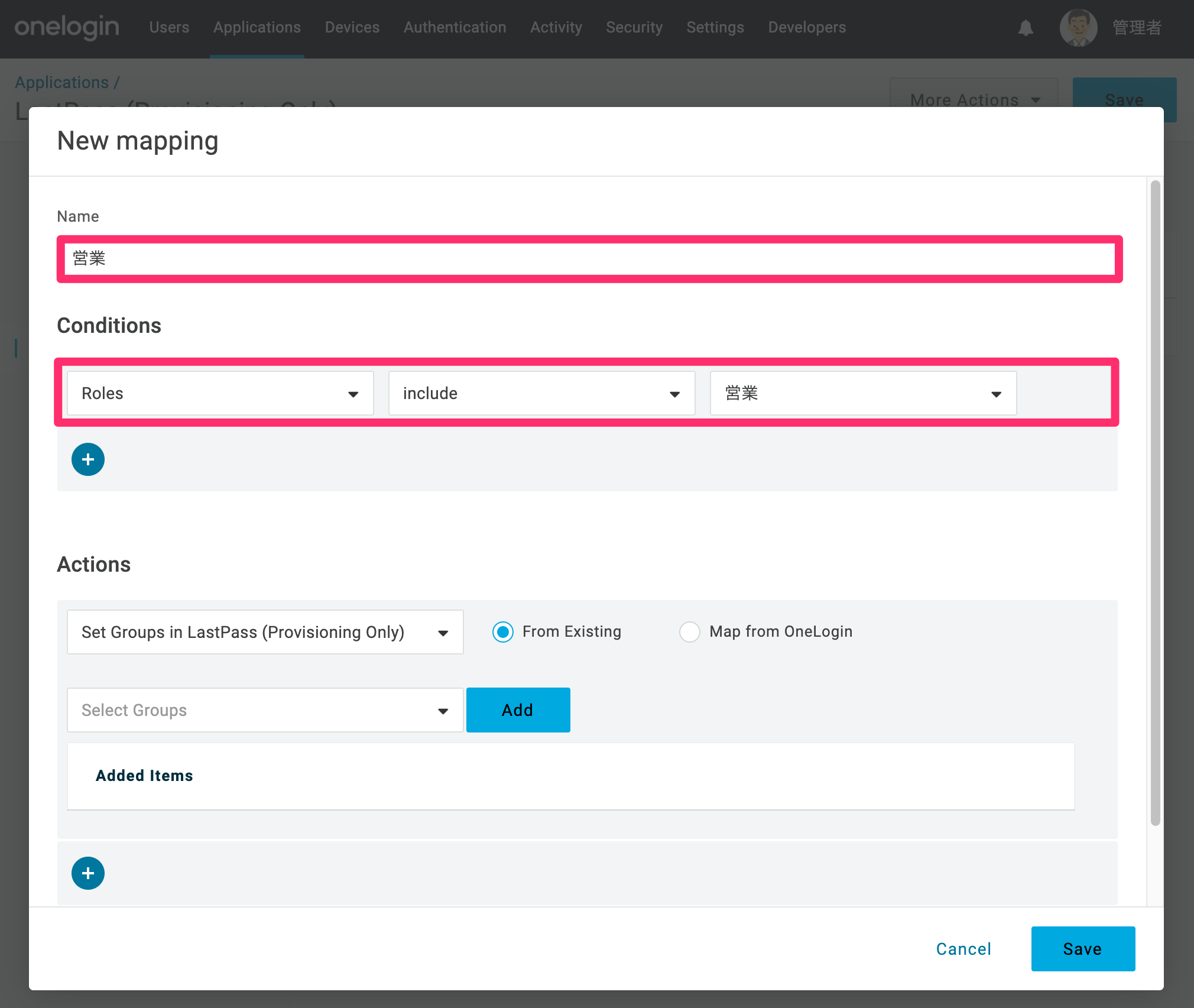
Task: Open the Roles condition dropdown
Action: [x=220, y=393]
